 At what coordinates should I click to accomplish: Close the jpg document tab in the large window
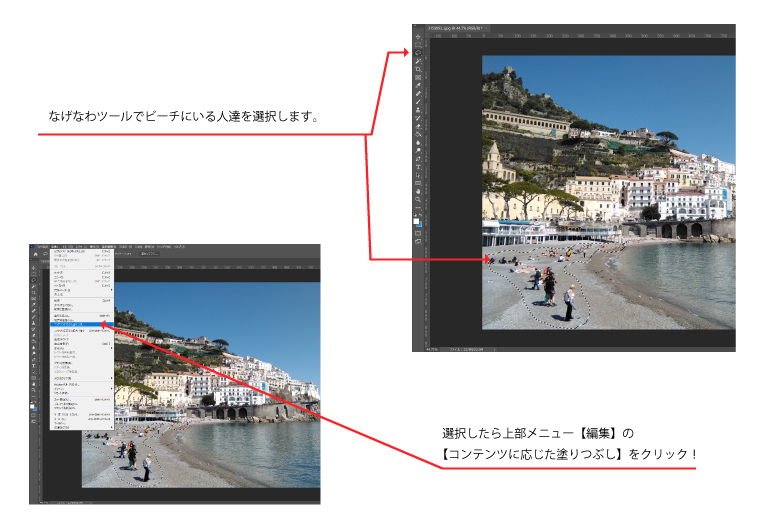point(486,28)
